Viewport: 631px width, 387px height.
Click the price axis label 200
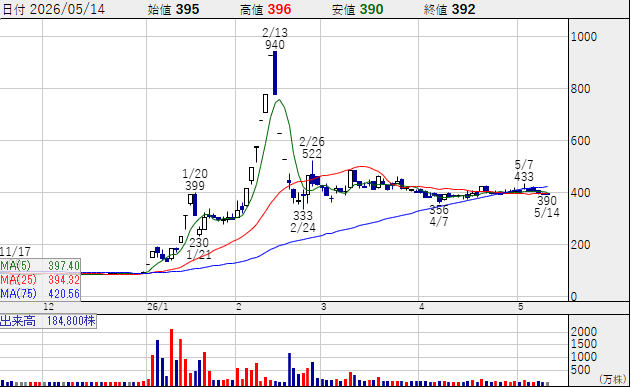pos(580,245)
